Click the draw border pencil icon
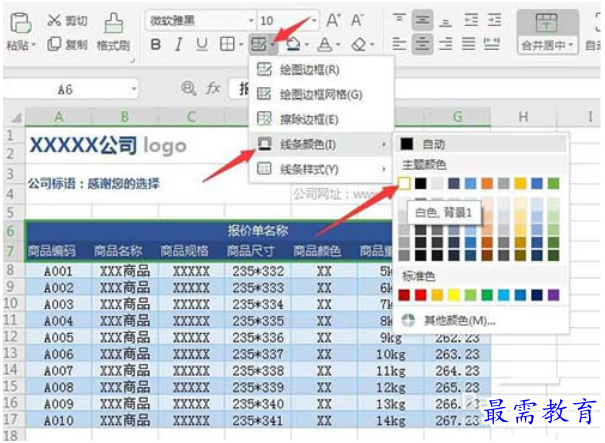605x443 pixels. (258, 44)
